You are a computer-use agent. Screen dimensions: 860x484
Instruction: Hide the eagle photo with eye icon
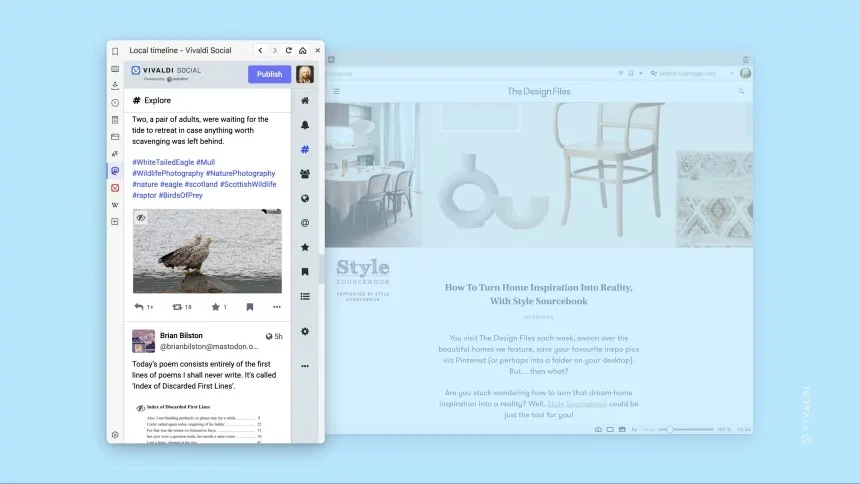pos(141,218)
